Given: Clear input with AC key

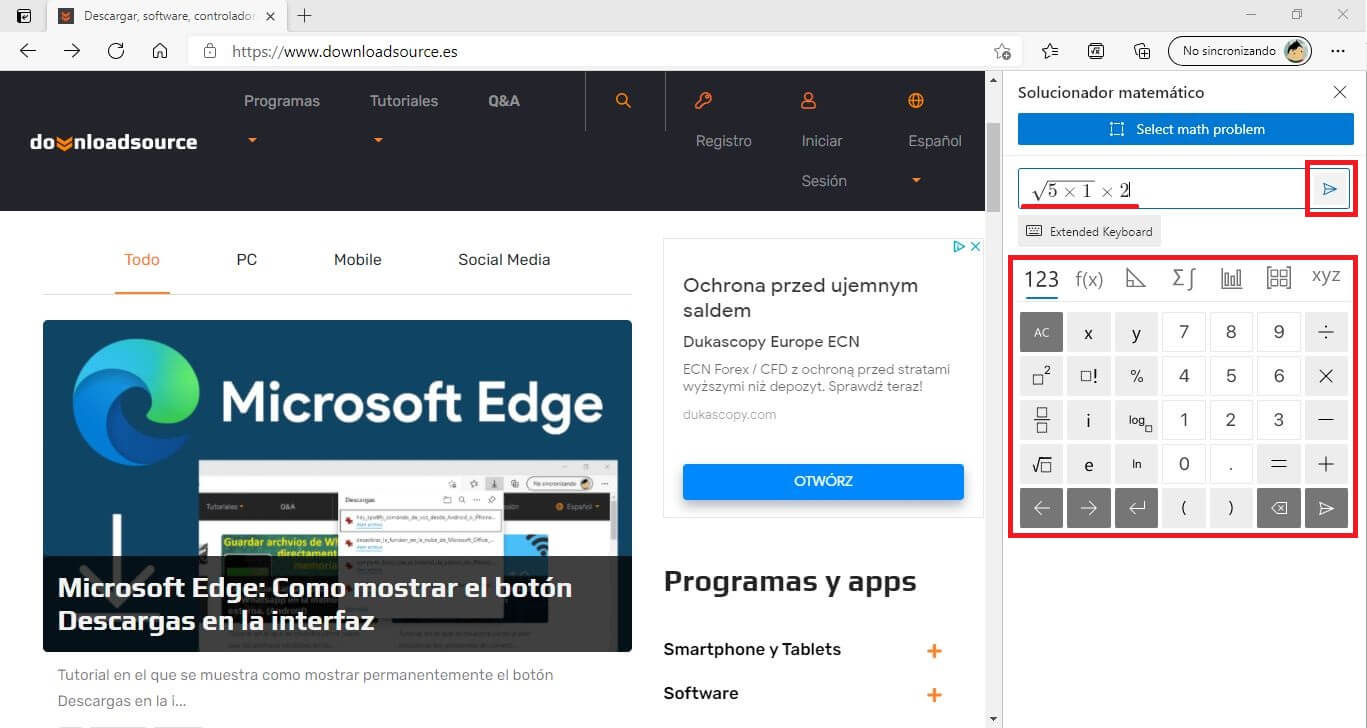Looking at the screenshot, I should (1041, 333).
